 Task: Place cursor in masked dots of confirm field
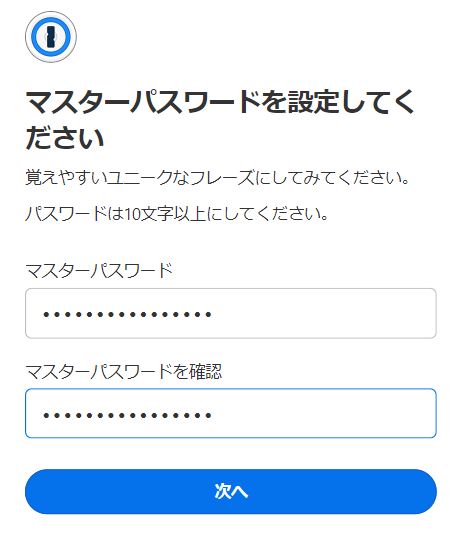(127, 415)
